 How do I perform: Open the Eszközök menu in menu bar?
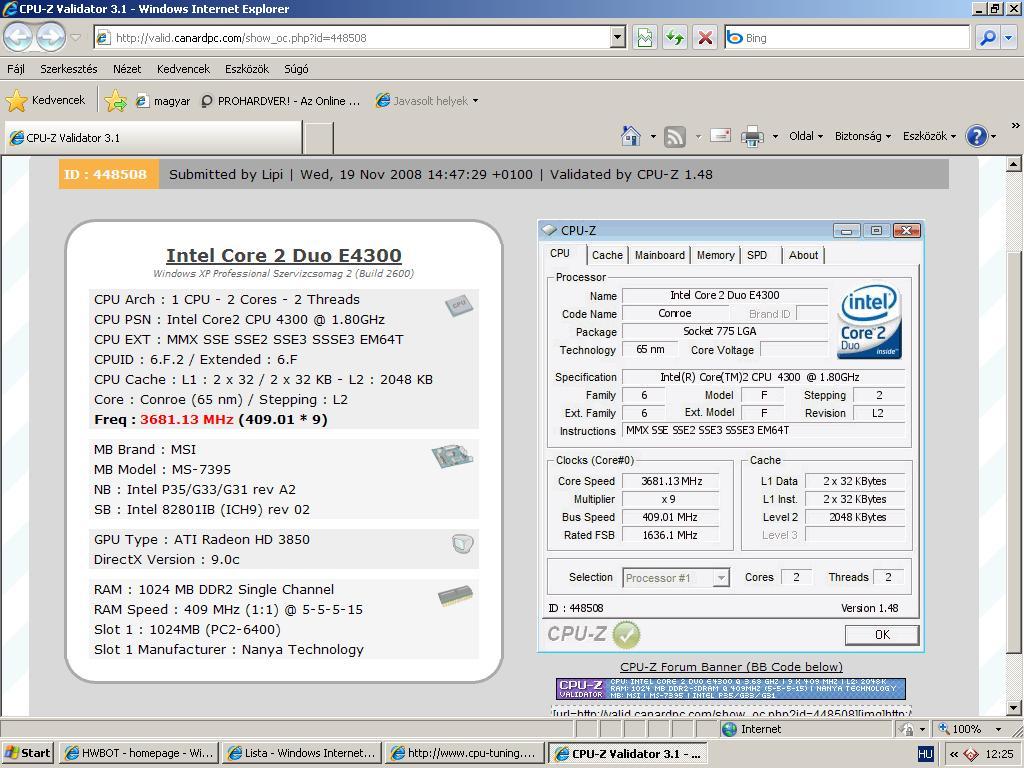point(247,69)
